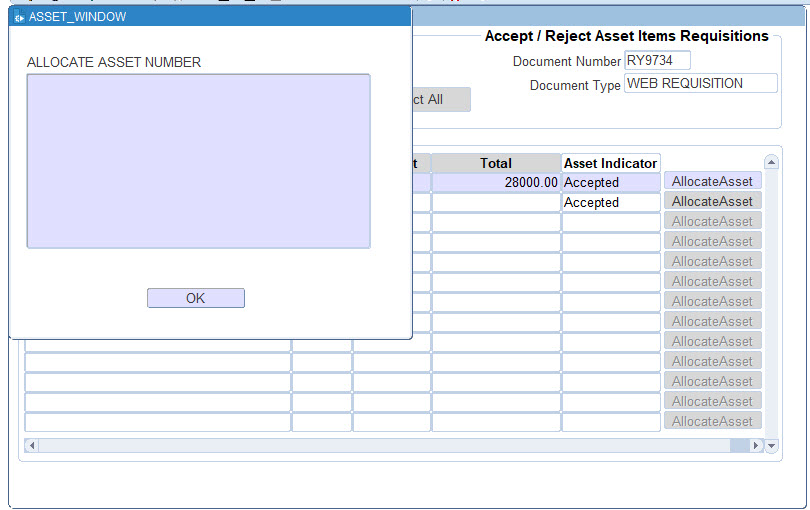Image resolution: width=810 pixels, height=510 pixels.
Task: Click the ASSET_WINDOW title bar icon
Action: pyautogui.click(x=19, y=17)
